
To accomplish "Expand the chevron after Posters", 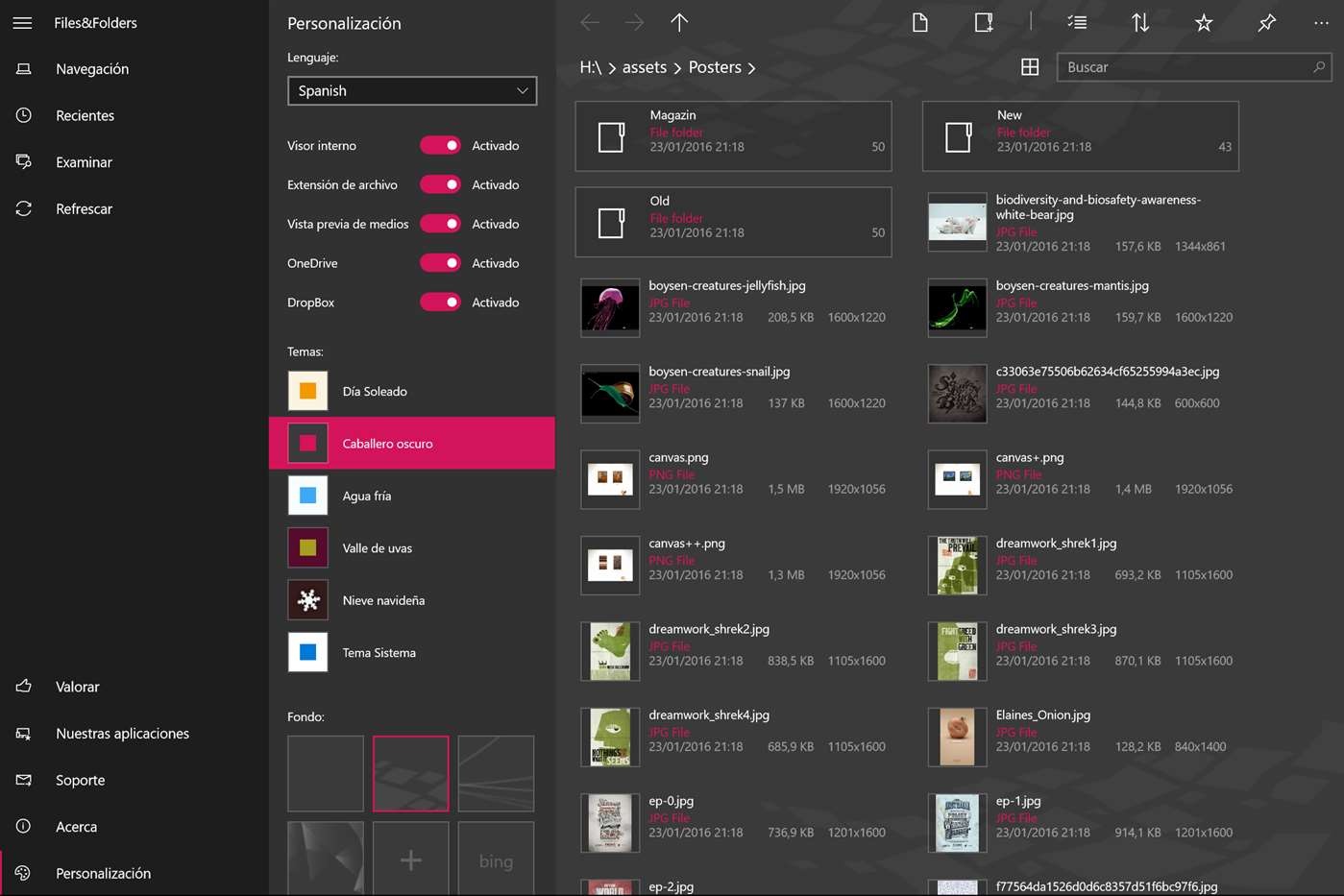I will pos(751,68).
